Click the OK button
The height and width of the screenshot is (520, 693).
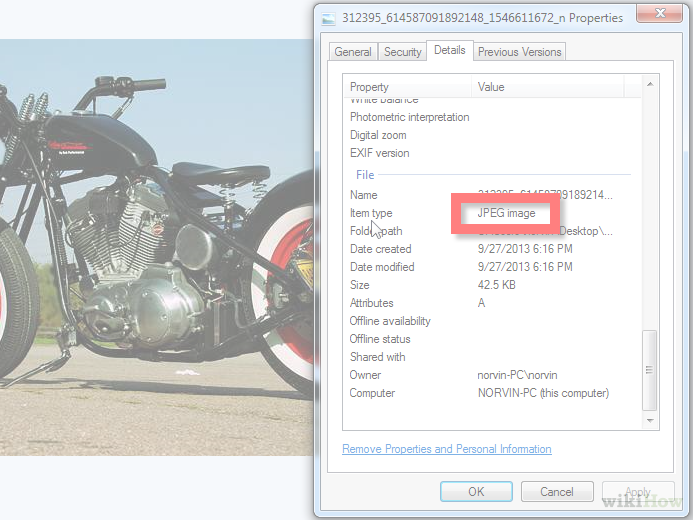(x=476, y=491)
